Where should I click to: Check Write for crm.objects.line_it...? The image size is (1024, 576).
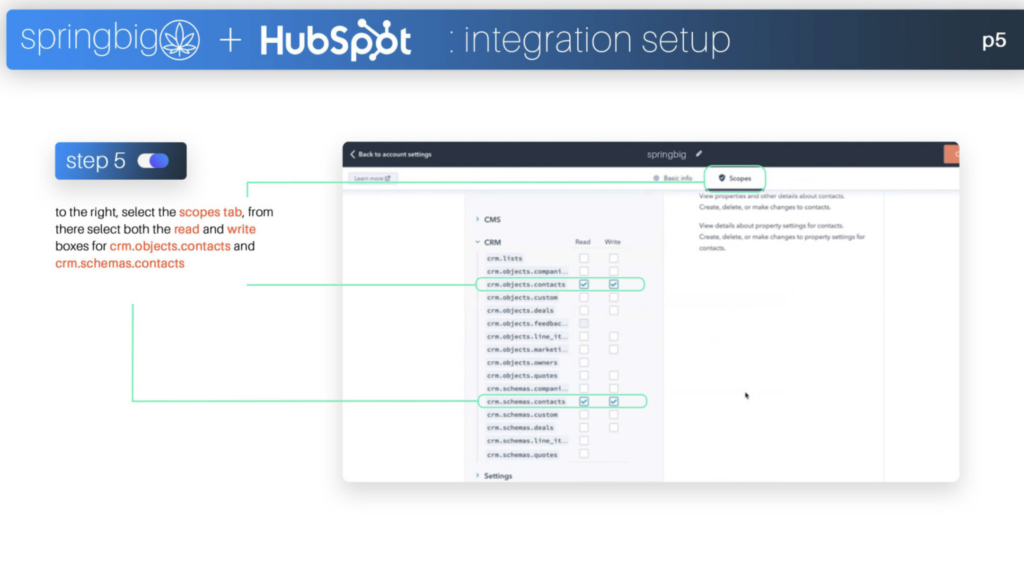click(x=614, y=337)
